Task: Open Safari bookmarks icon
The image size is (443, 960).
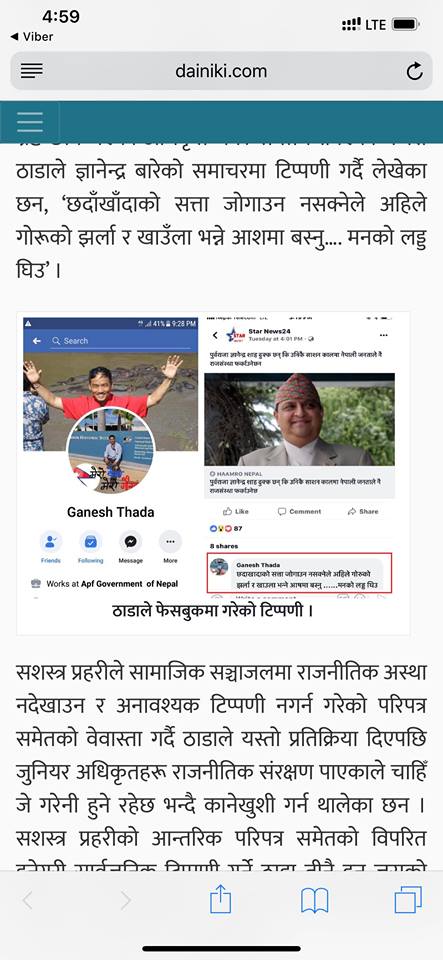Action: pos(315,901)
